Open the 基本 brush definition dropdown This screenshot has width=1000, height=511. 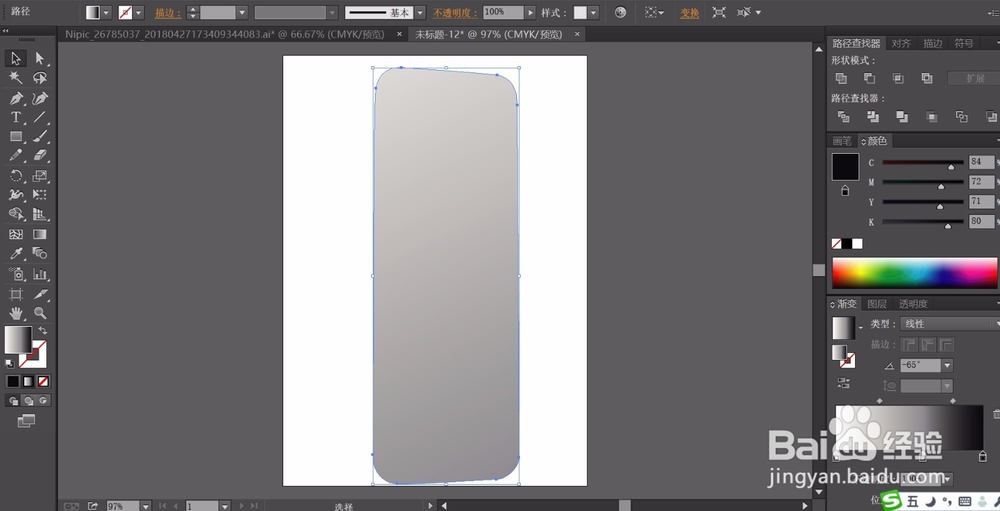420,12
